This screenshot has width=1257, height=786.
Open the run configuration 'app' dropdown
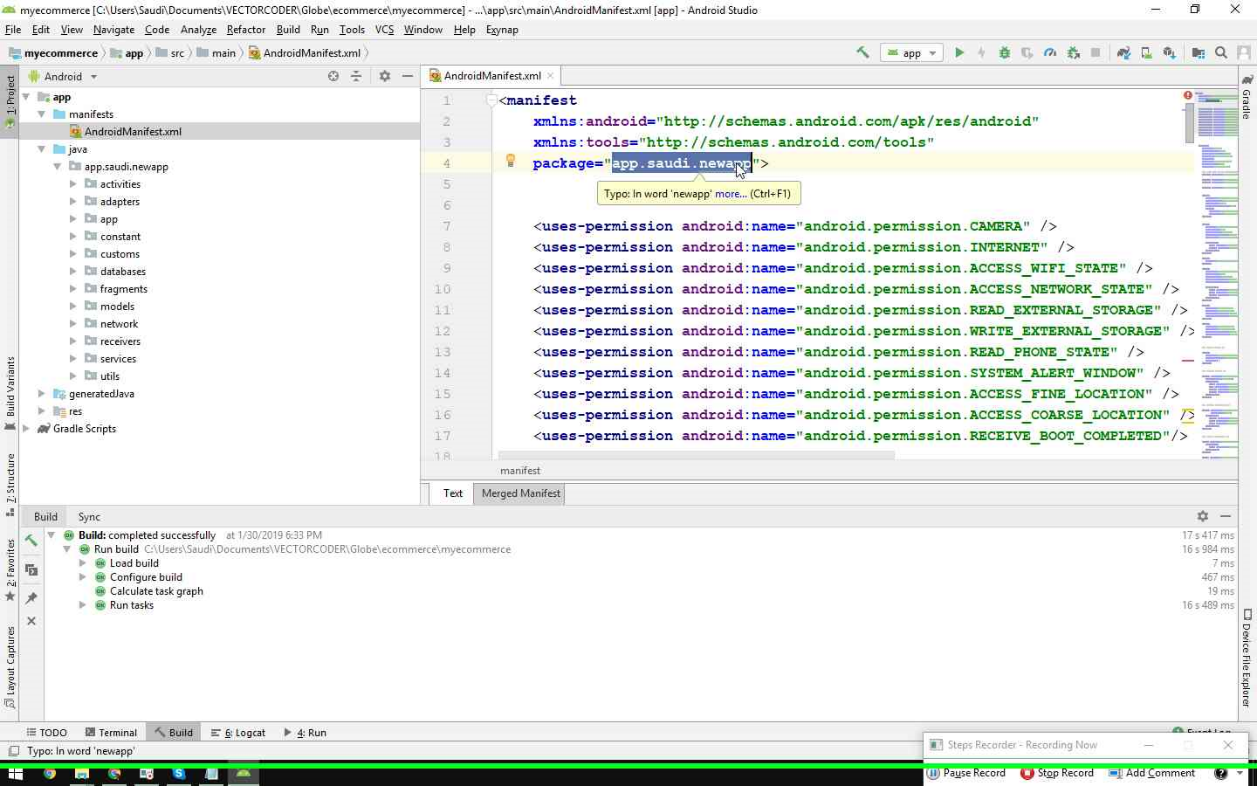click(912, 53)
